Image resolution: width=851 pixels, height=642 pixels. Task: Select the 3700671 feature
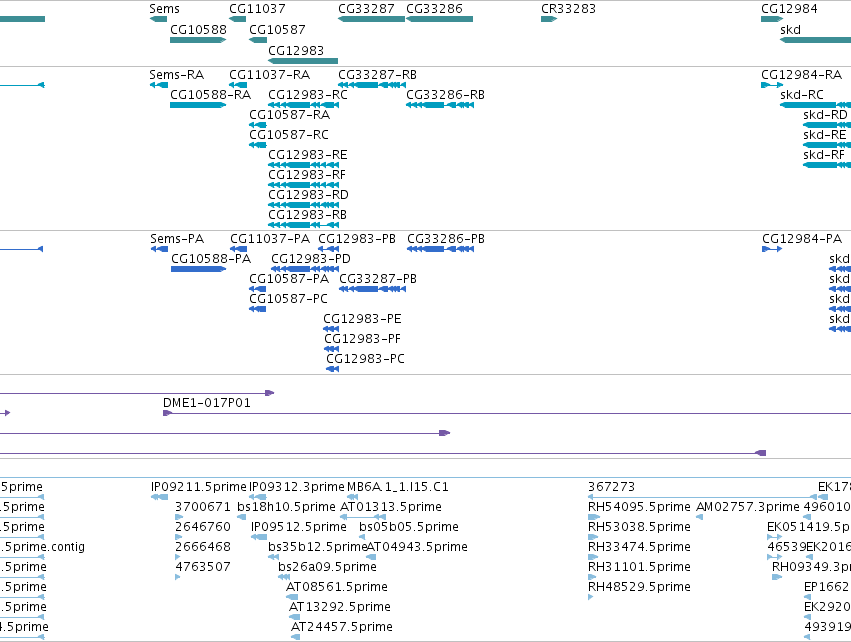[203, 507]
